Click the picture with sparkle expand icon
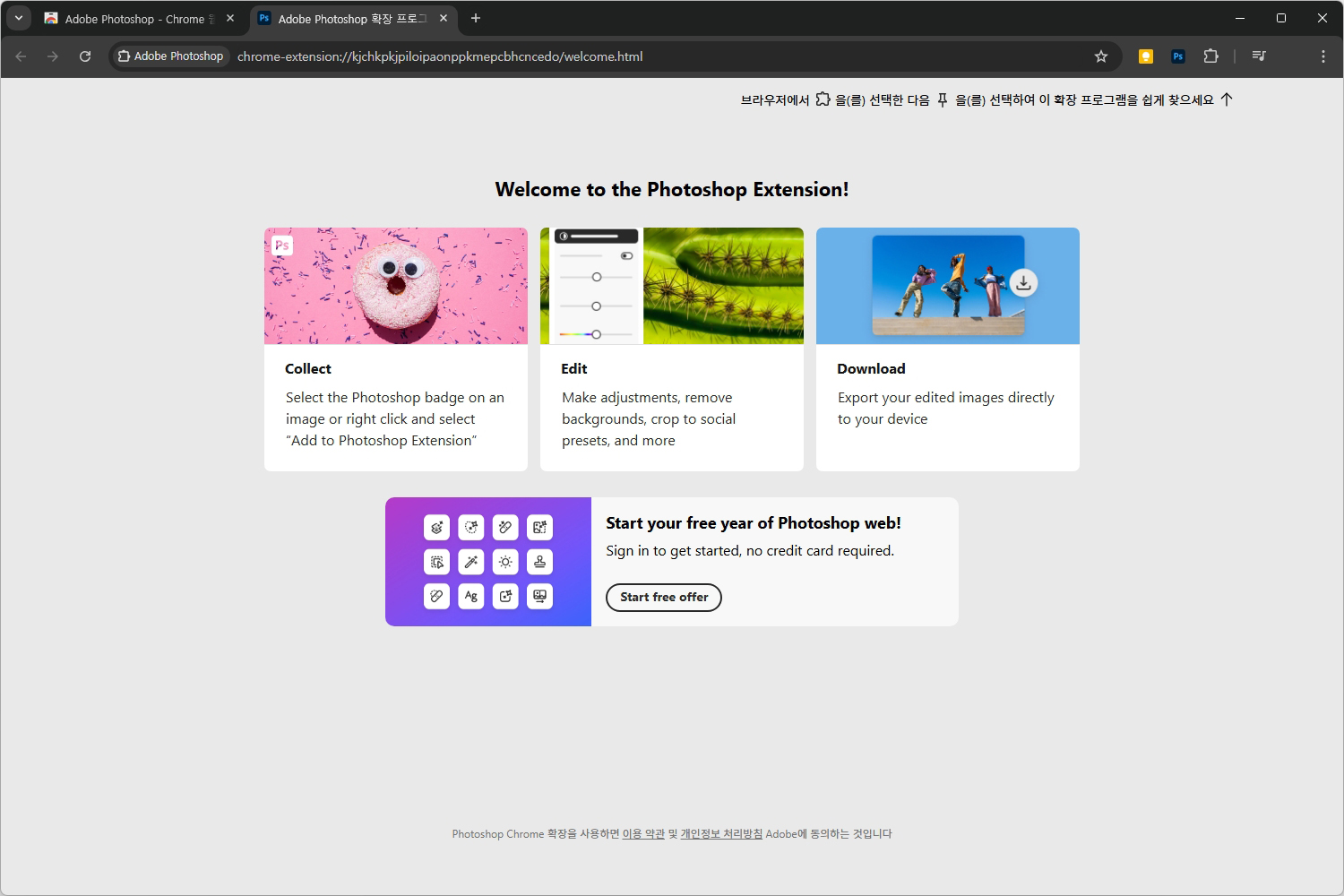The image size is (1344, 896). [539, 528]
